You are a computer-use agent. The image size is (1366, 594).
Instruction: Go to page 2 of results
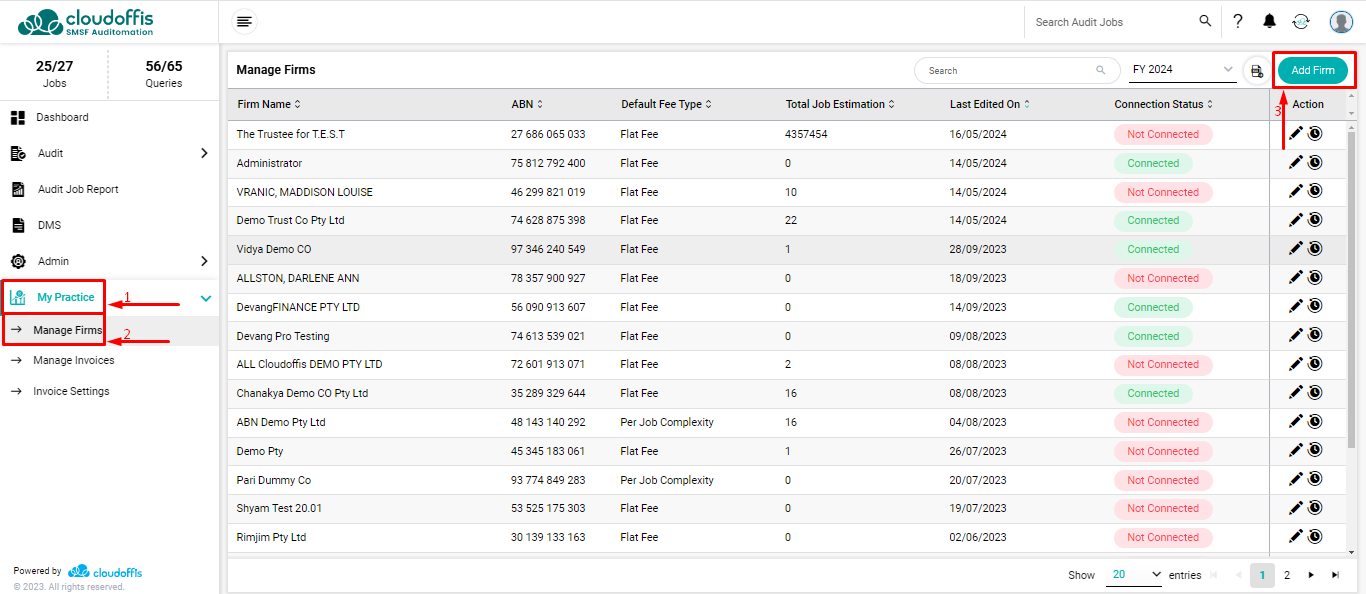[1286, 575]
